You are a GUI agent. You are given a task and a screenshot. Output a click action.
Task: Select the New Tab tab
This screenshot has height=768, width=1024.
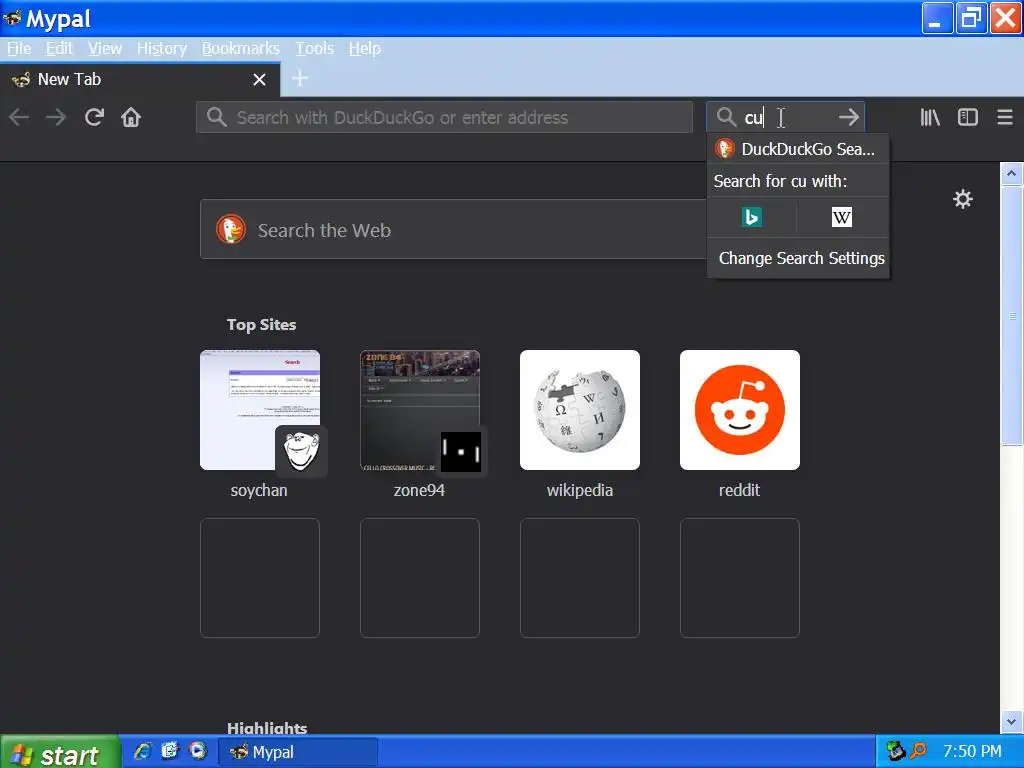(x=140, y=80)
